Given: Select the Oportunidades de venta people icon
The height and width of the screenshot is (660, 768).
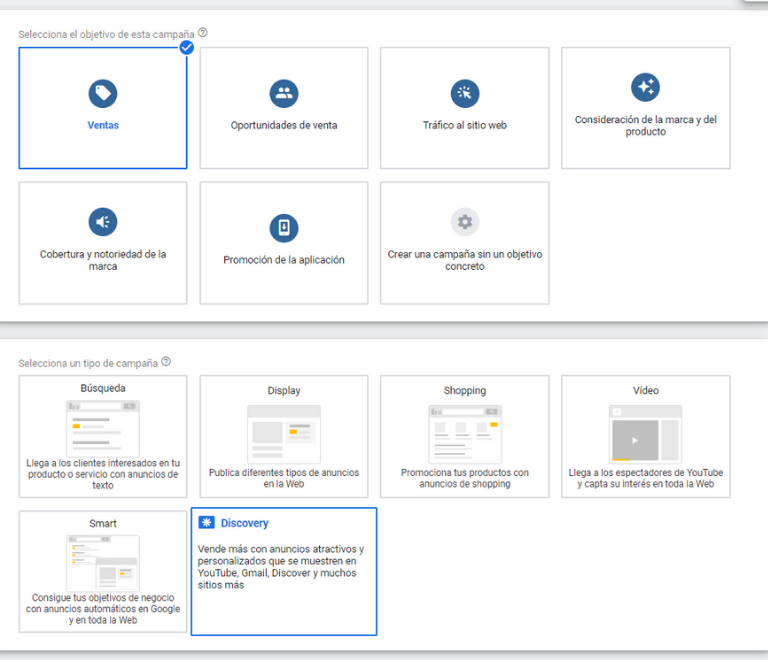Looking at the screenshot, I should coord(284,94).
